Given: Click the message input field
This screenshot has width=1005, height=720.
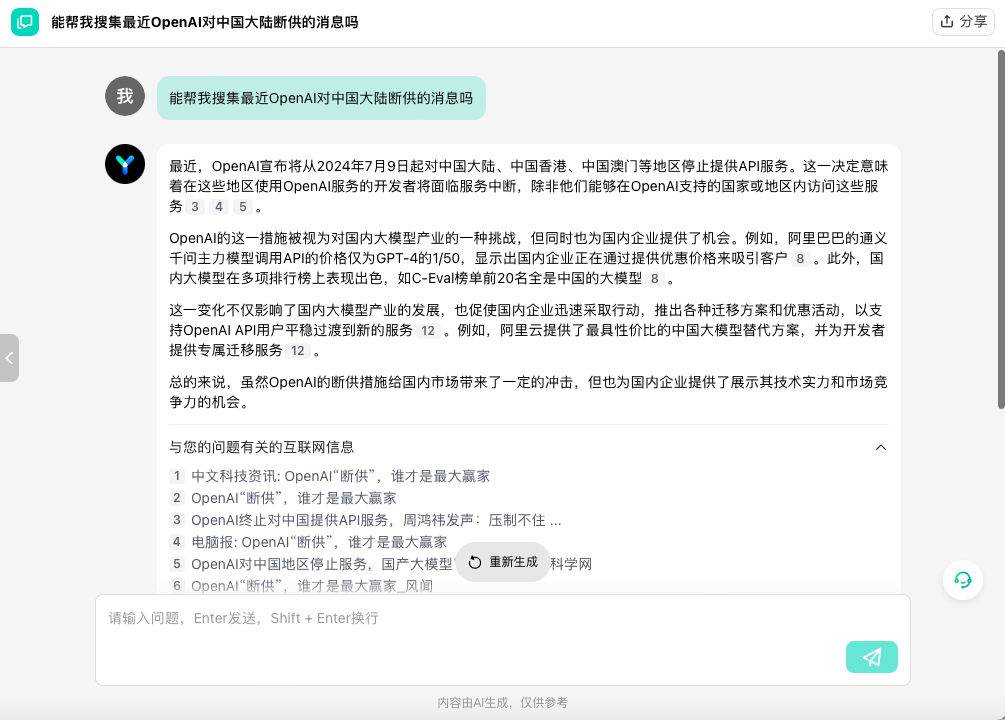Looking at the screenshot, I should click(502, 640).
